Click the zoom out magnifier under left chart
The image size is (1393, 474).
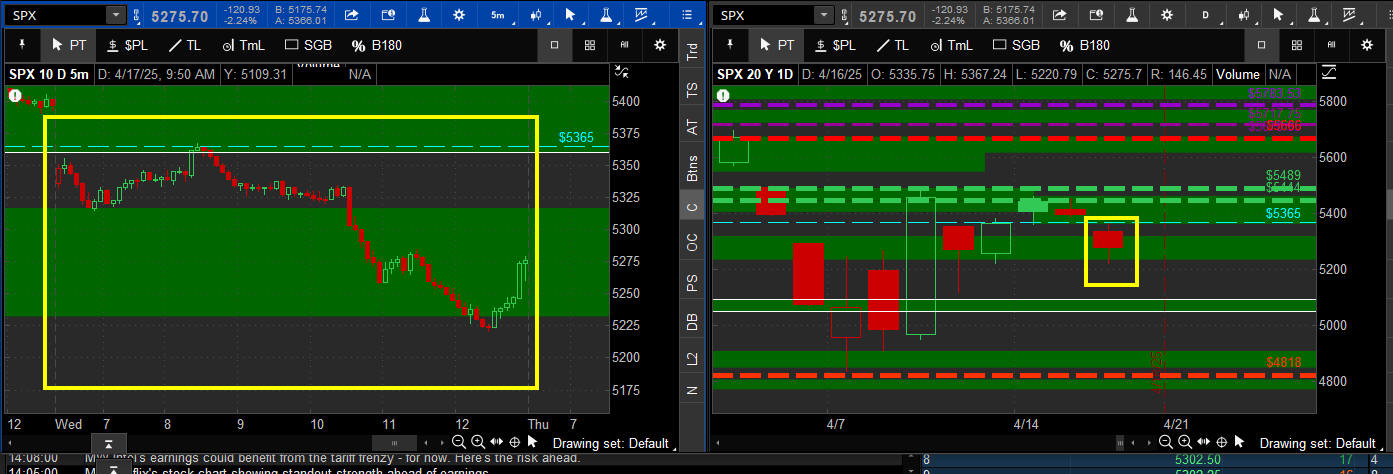pyautogui.click(x=459, y=442)
